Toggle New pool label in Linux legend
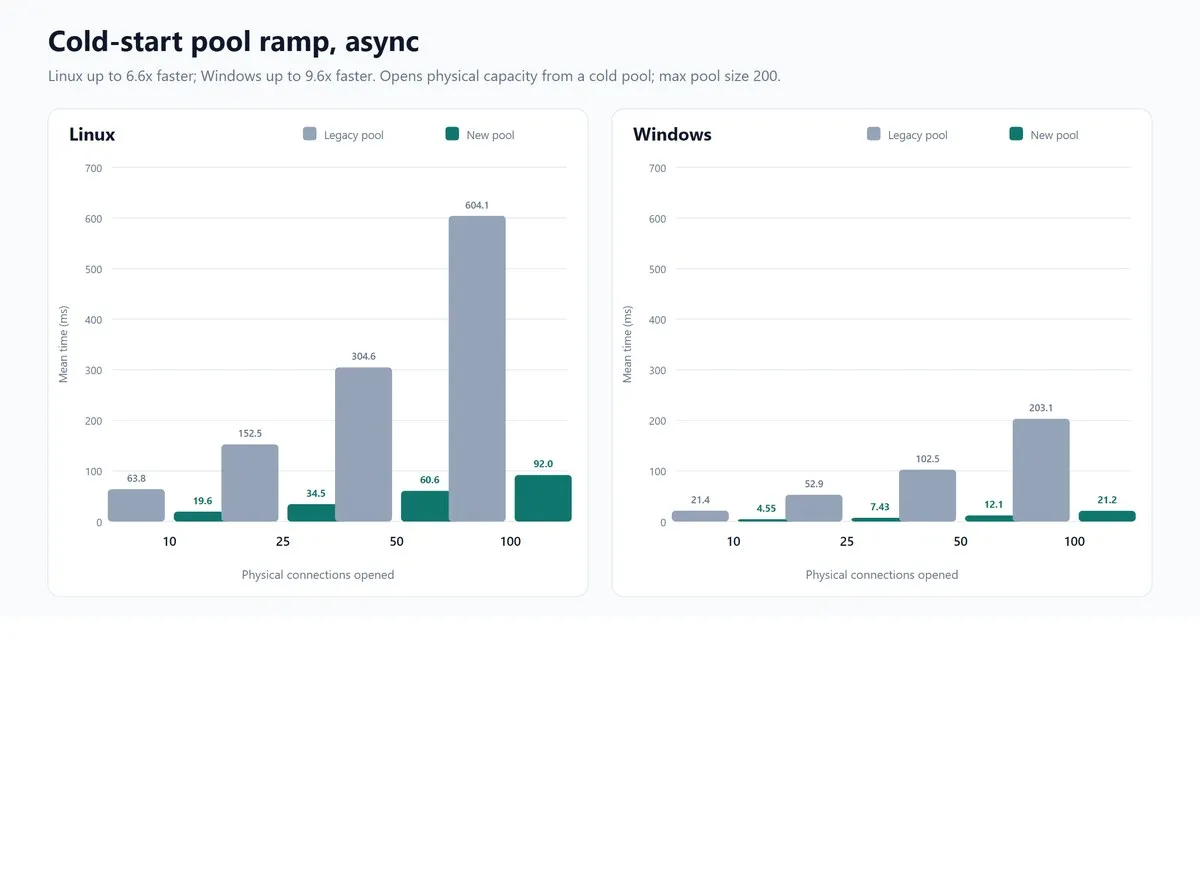1200x896 pixels. (490, 135)
